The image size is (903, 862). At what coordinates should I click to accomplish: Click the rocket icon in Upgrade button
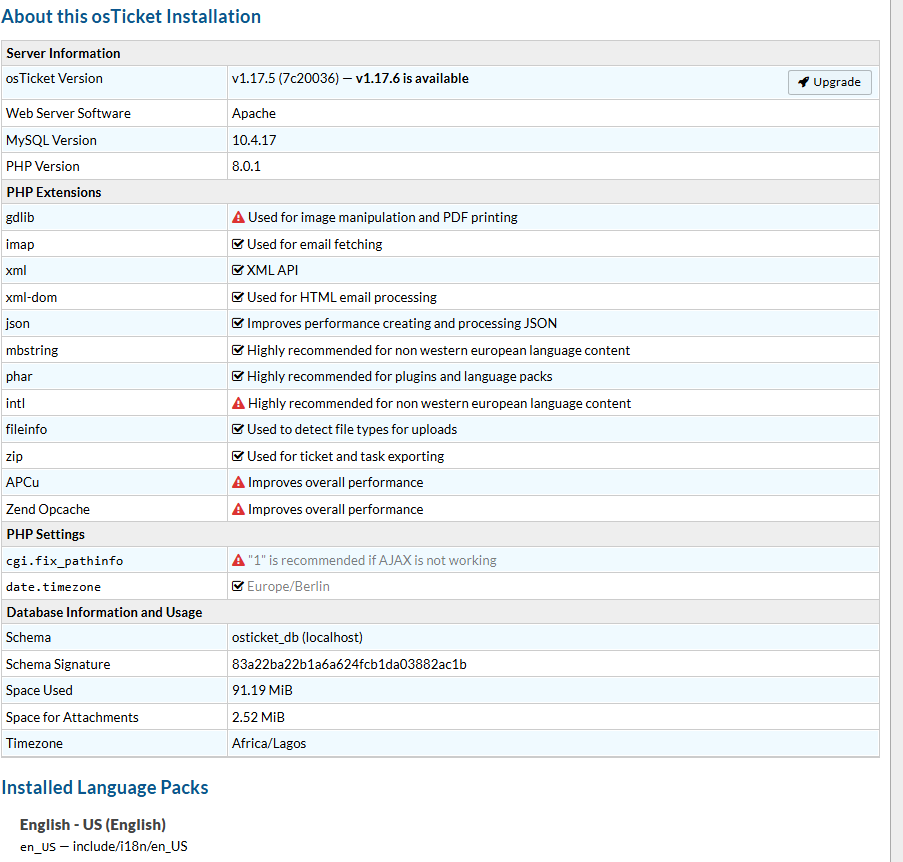coord(803,82)
